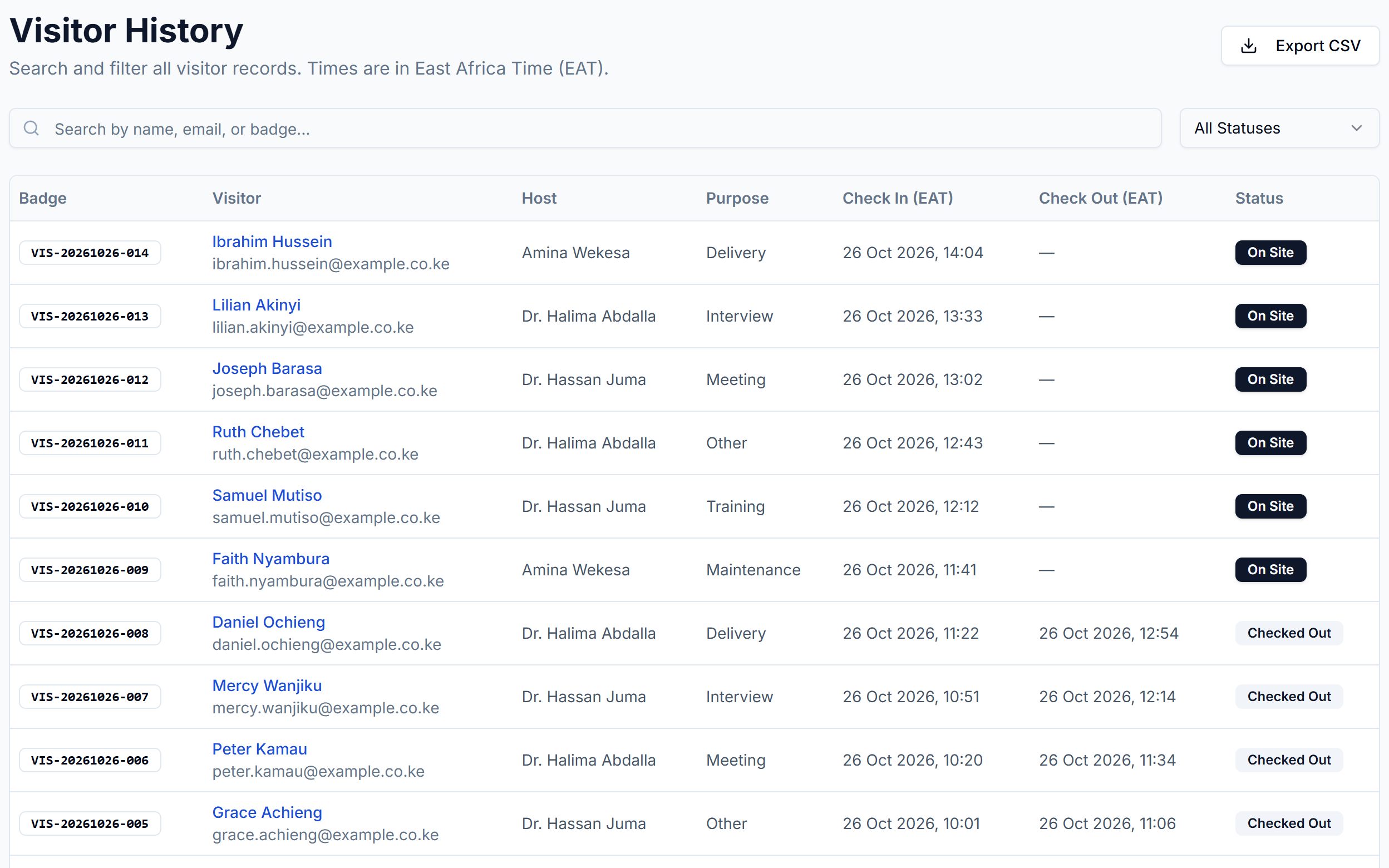Screen dimensions: 1389x868
Task: Click the Purpose column header
Action: point(737,198)
